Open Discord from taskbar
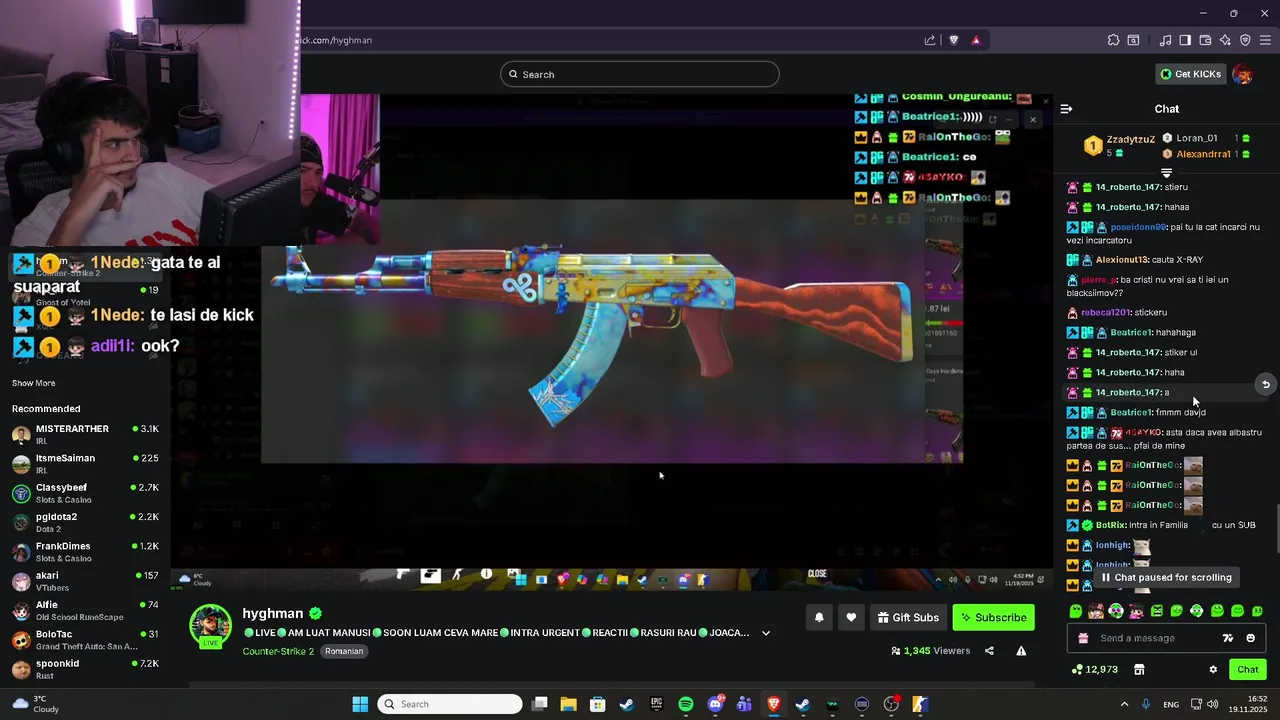Viewport: 1280px width, 720px height. 715,704
